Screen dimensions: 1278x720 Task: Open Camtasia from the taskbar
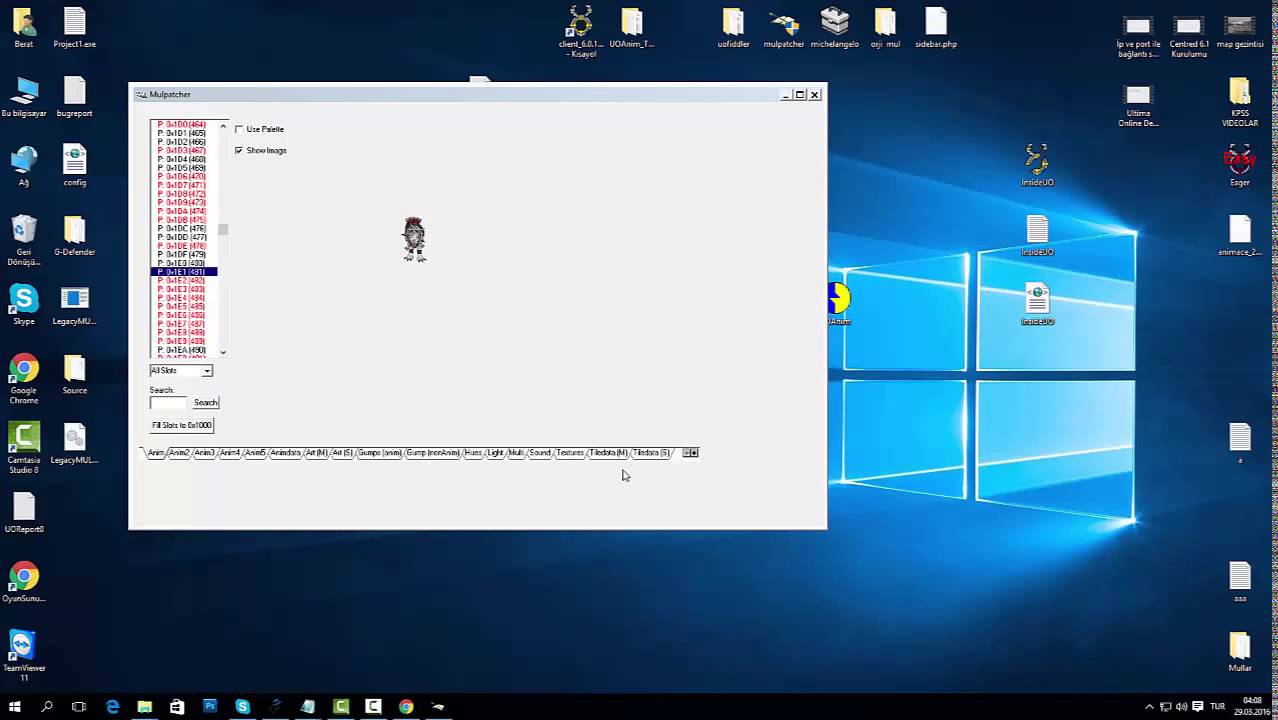point(341,706)
